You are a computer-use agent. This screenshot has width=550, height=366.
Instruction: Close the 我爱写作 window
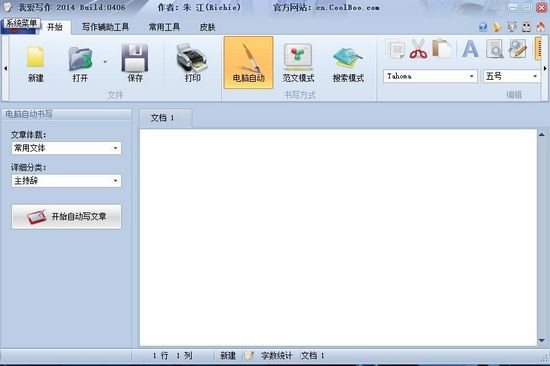(x=542, y=7)
